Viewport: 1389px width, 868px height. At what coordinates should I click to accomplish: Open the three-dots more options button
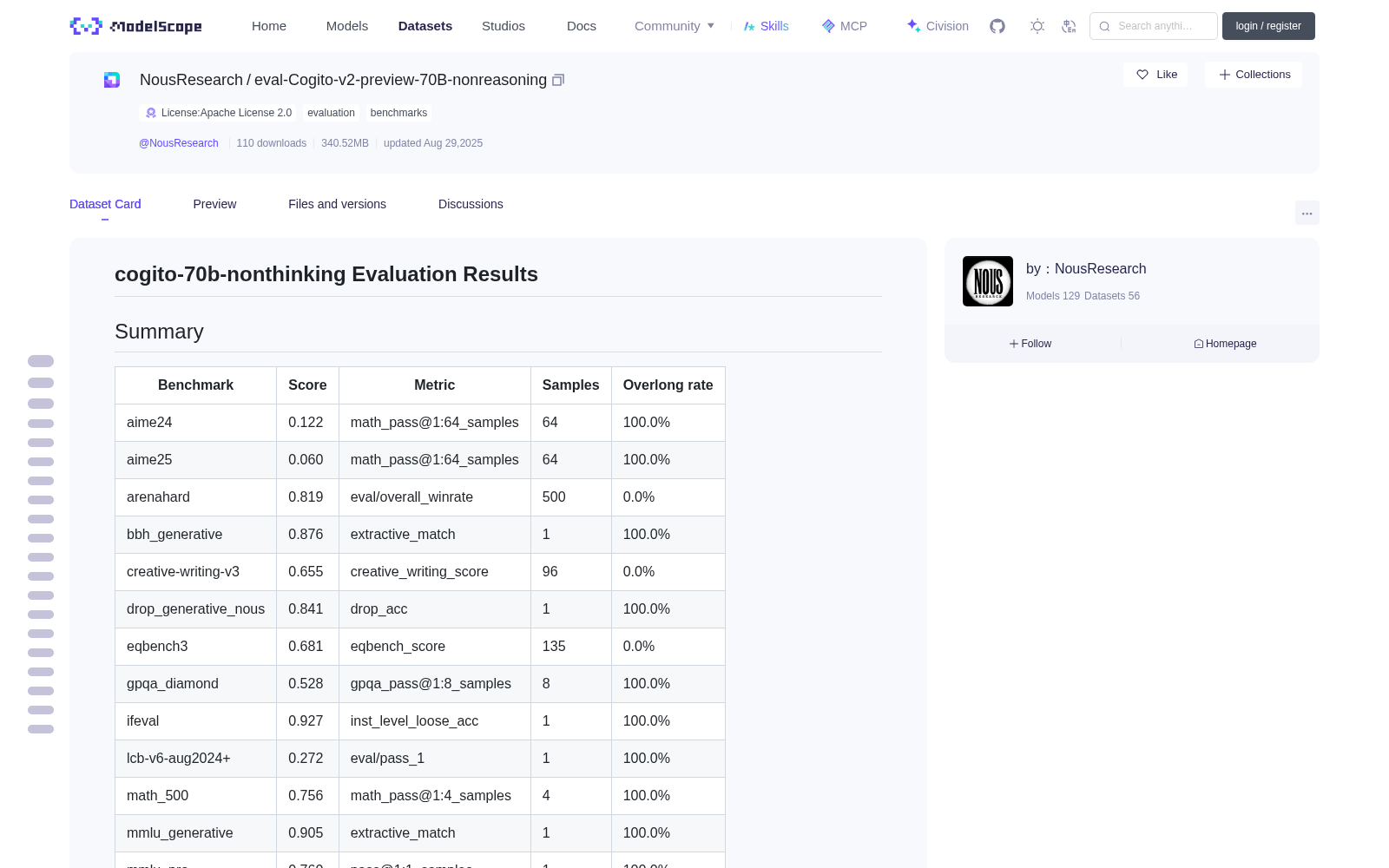(1307, 213)
